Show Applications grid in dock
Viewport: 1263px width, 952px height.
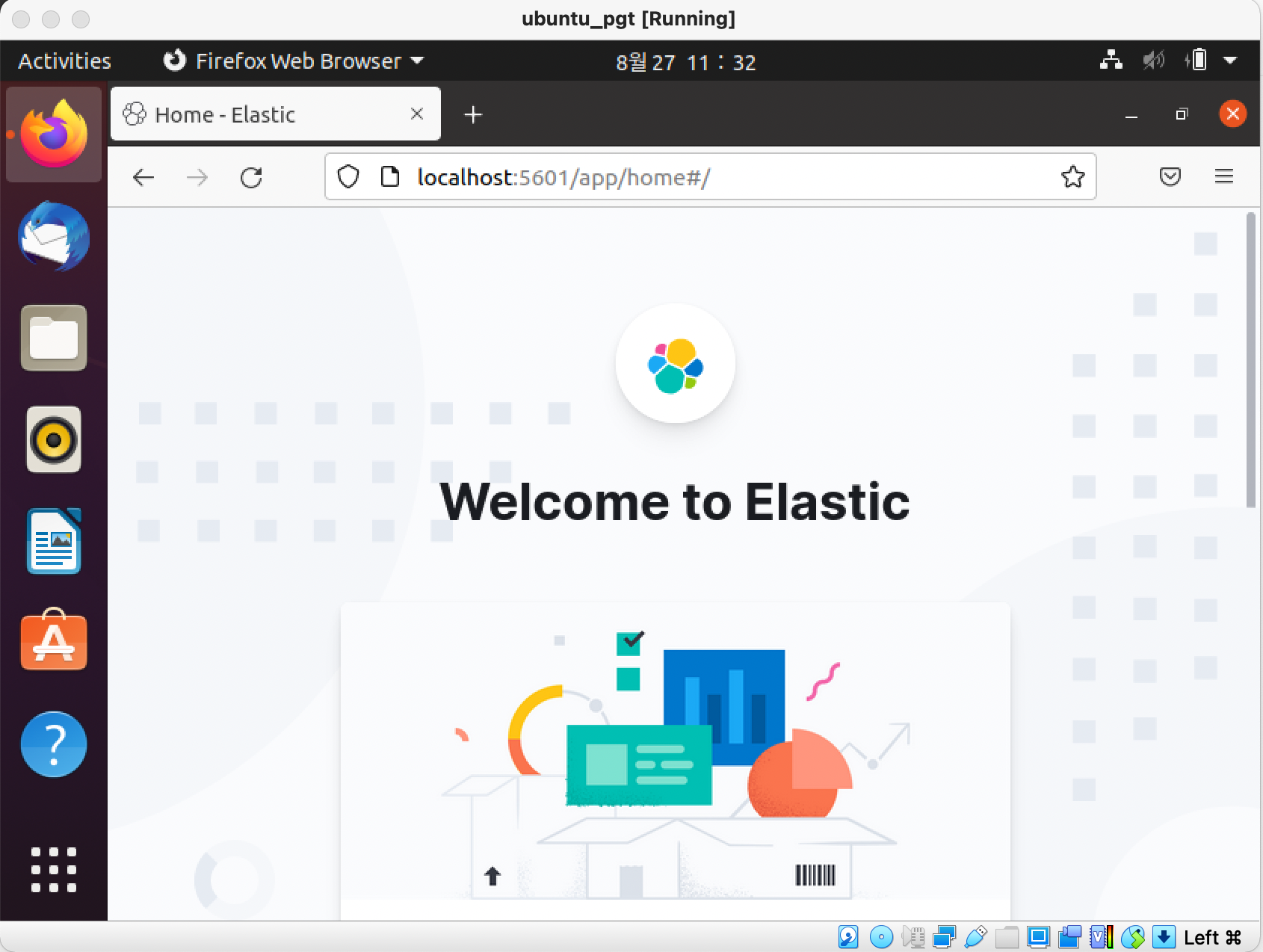point(54,870)
